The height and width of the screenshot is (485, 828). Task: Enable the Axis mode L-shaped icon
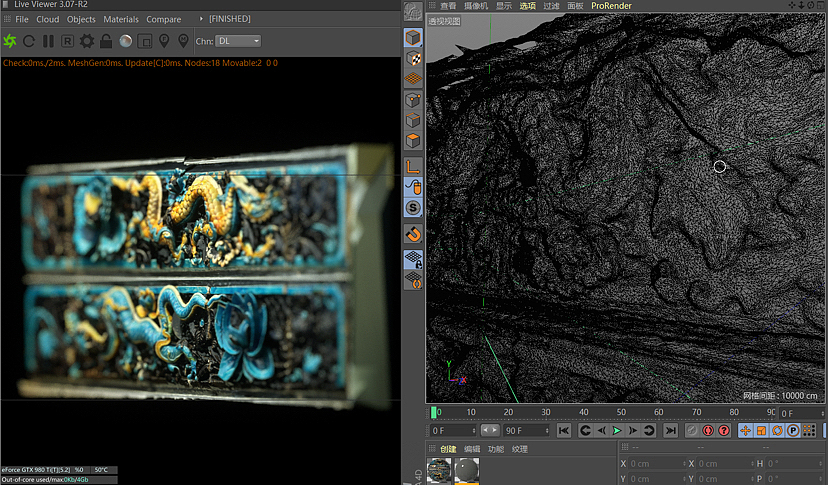click(413, 165)
